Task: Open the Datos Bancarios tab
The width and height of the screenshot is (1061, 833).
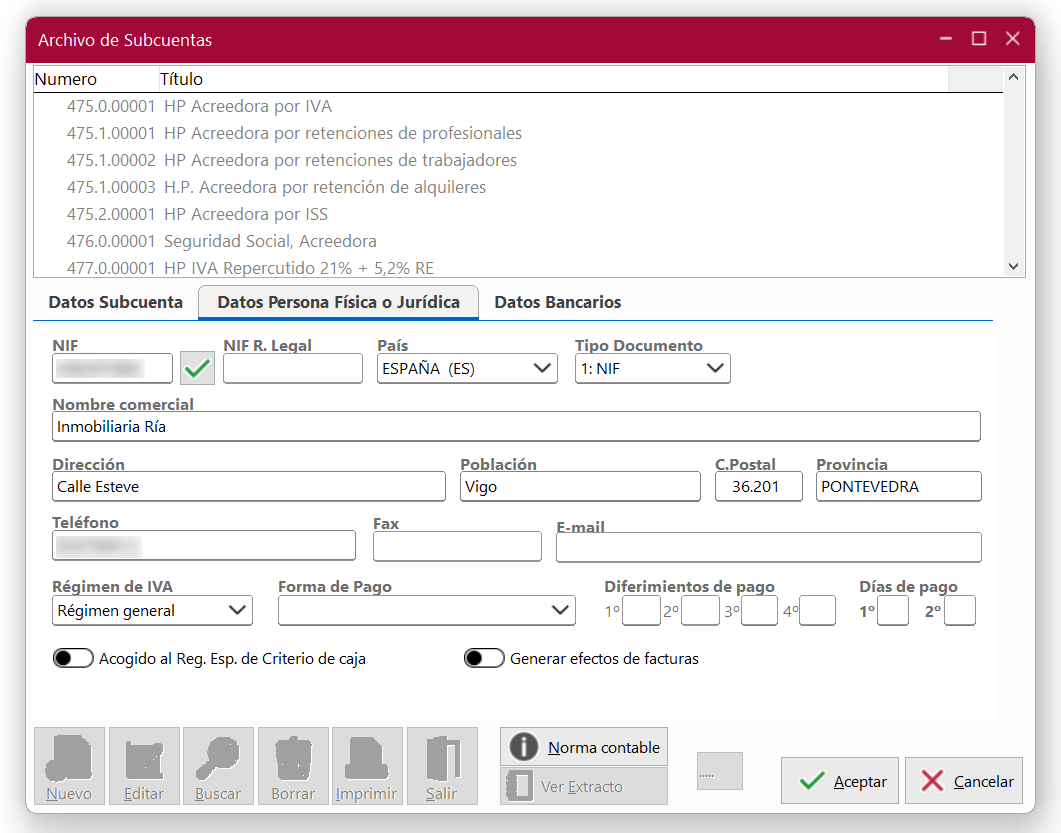Action: [x=558, y=302]
